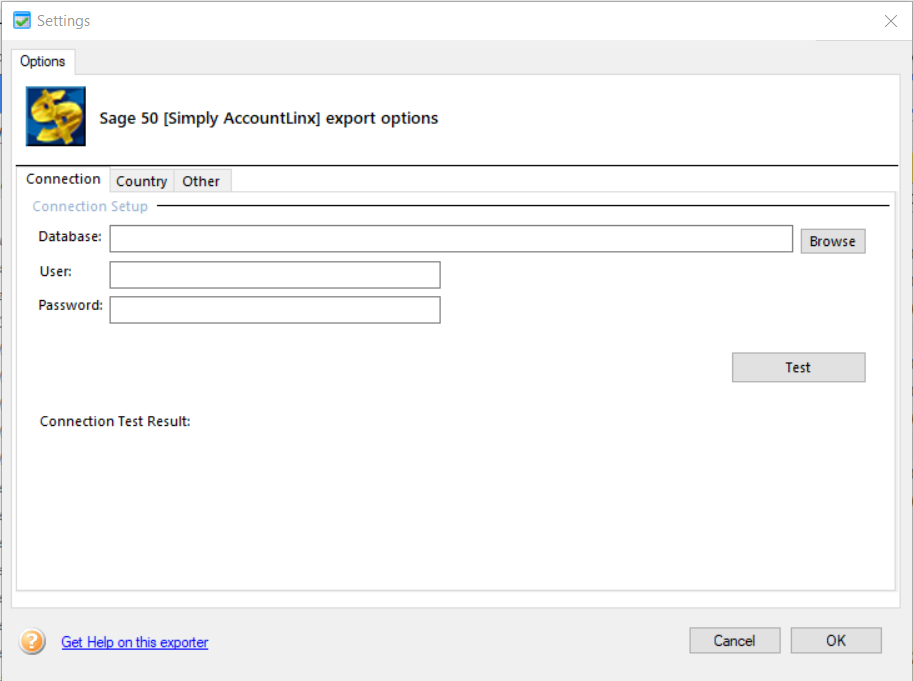The image size is (913, 681).
Task: Click the Settings window checkmark icon
Action: click(22, 21)
